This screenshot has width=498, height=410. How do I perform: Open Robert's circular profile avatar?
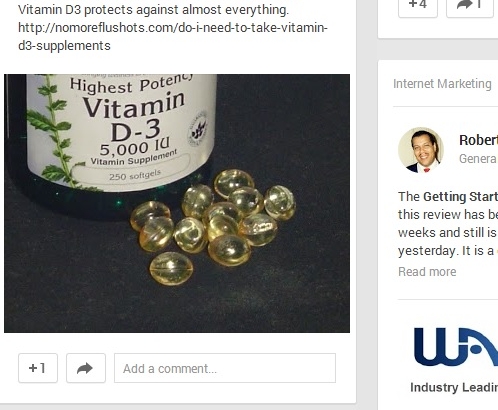(x=421, y=150)
